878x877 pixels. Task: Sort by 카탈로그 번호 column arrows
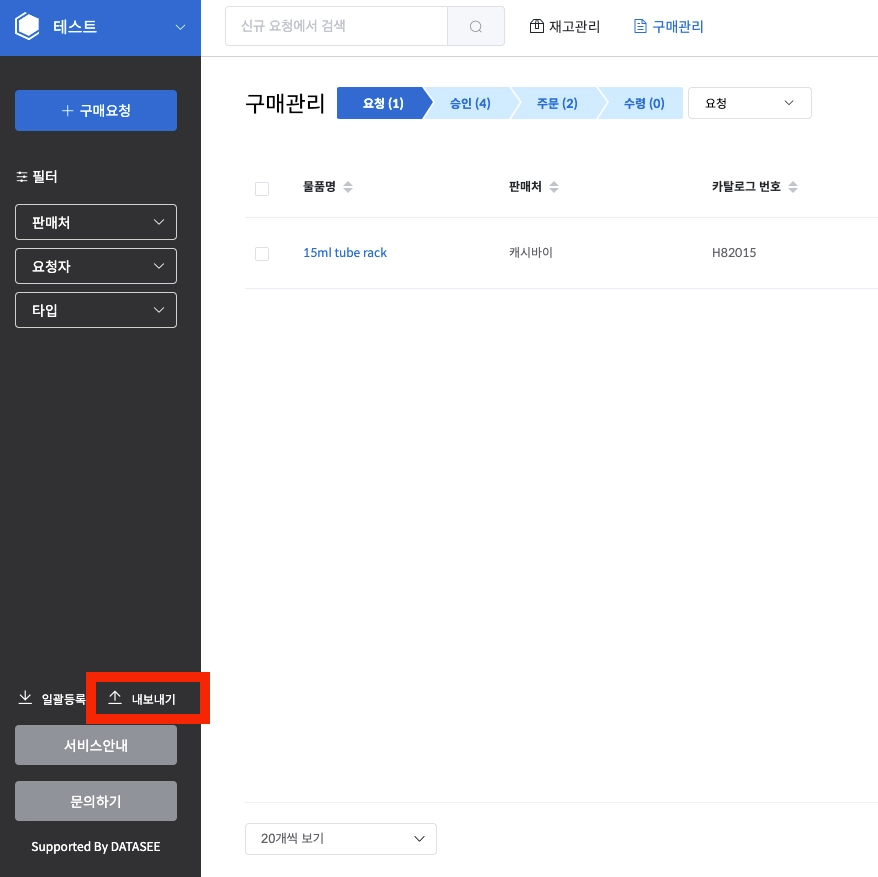pos(793,187)
